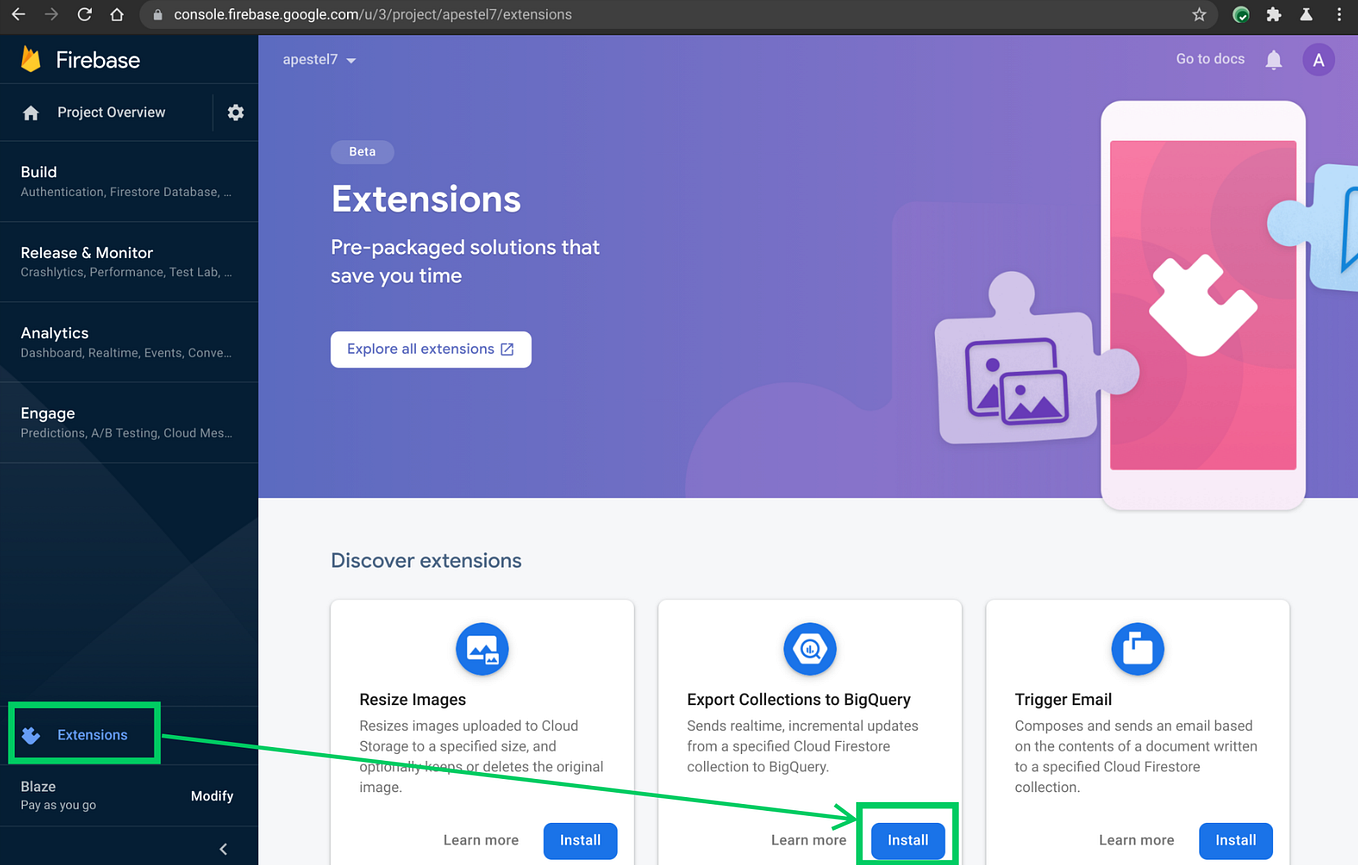Click the Export Collections to BigQuery icon

point(809,648)
